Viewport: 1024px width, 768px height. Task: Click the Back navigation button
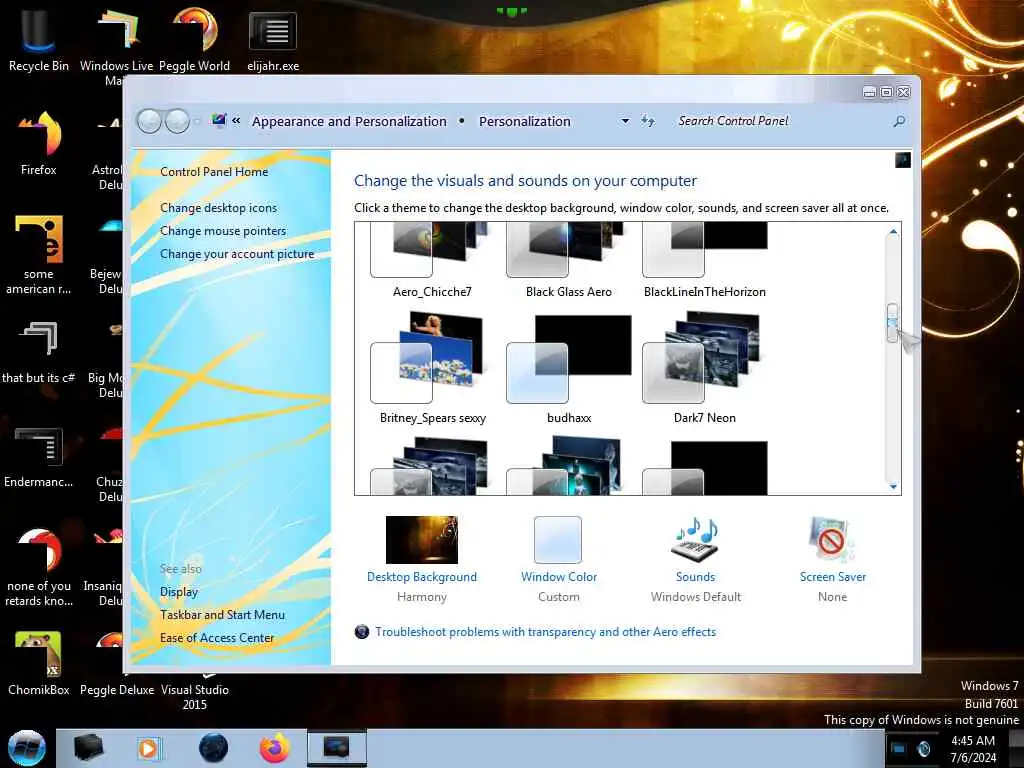point(149,121)
